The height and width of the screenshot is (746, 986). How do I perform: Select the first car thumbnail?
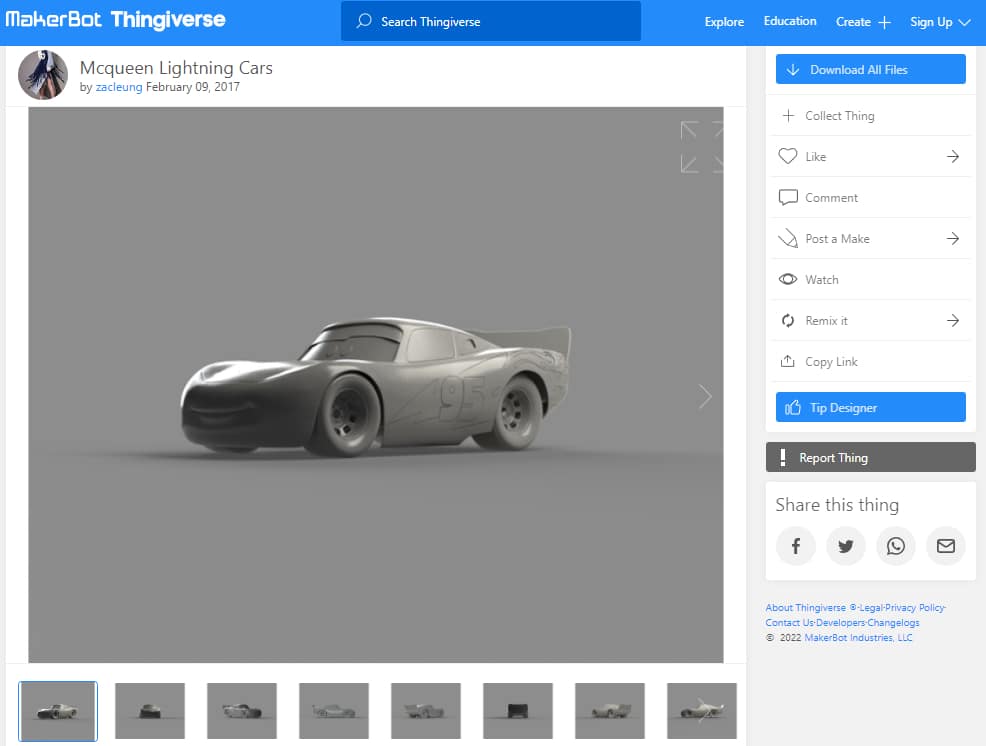click(x=58, y=711)
